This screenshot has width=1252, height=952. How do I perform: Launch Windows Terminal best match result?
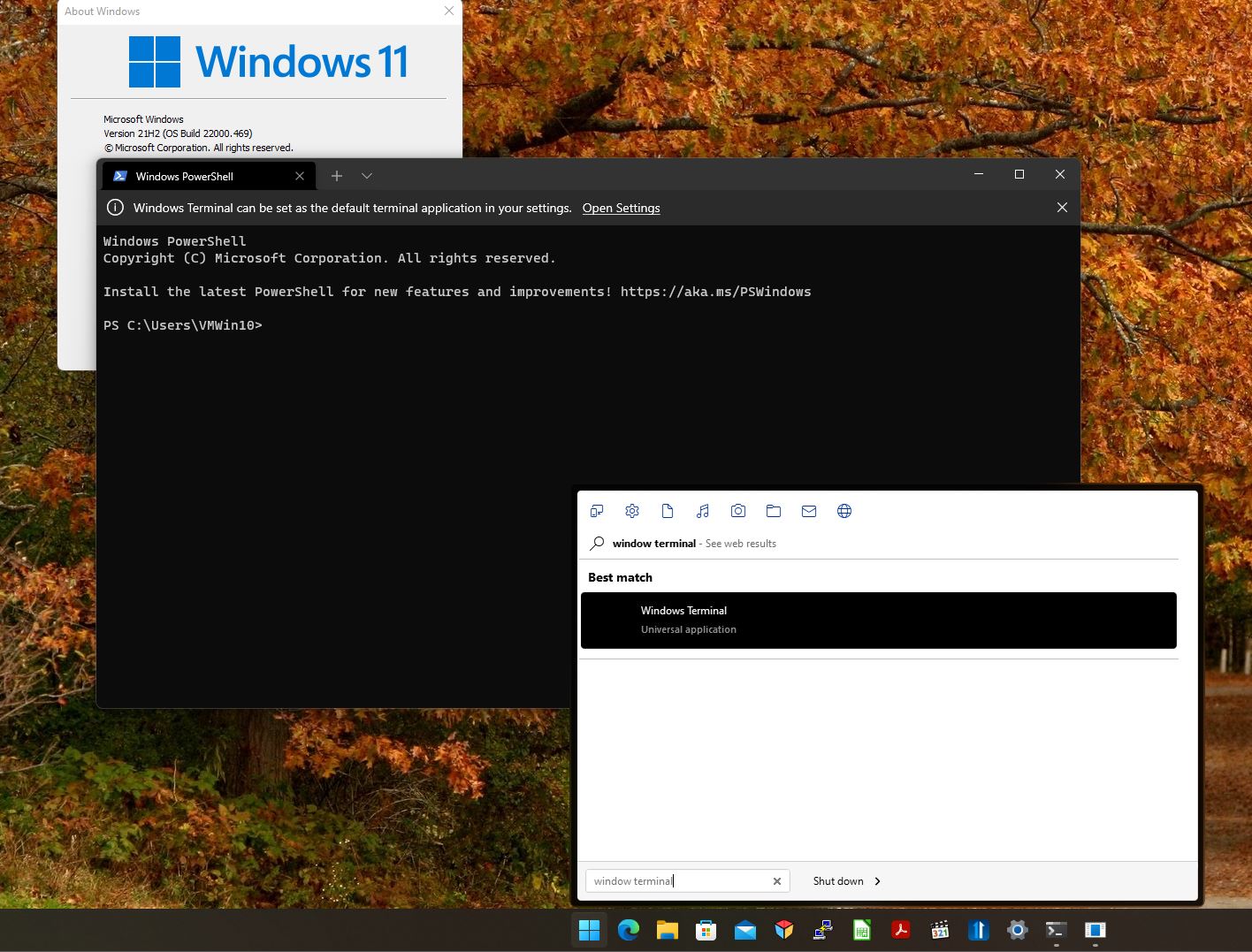pos(878,620)
